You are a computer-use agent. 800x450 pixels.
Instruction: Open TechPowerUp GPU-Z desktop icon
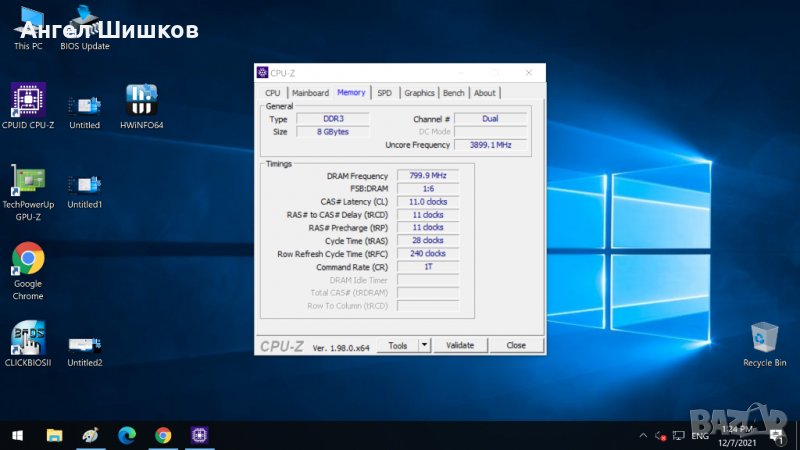pyautogui.click(x=28, y=181)
